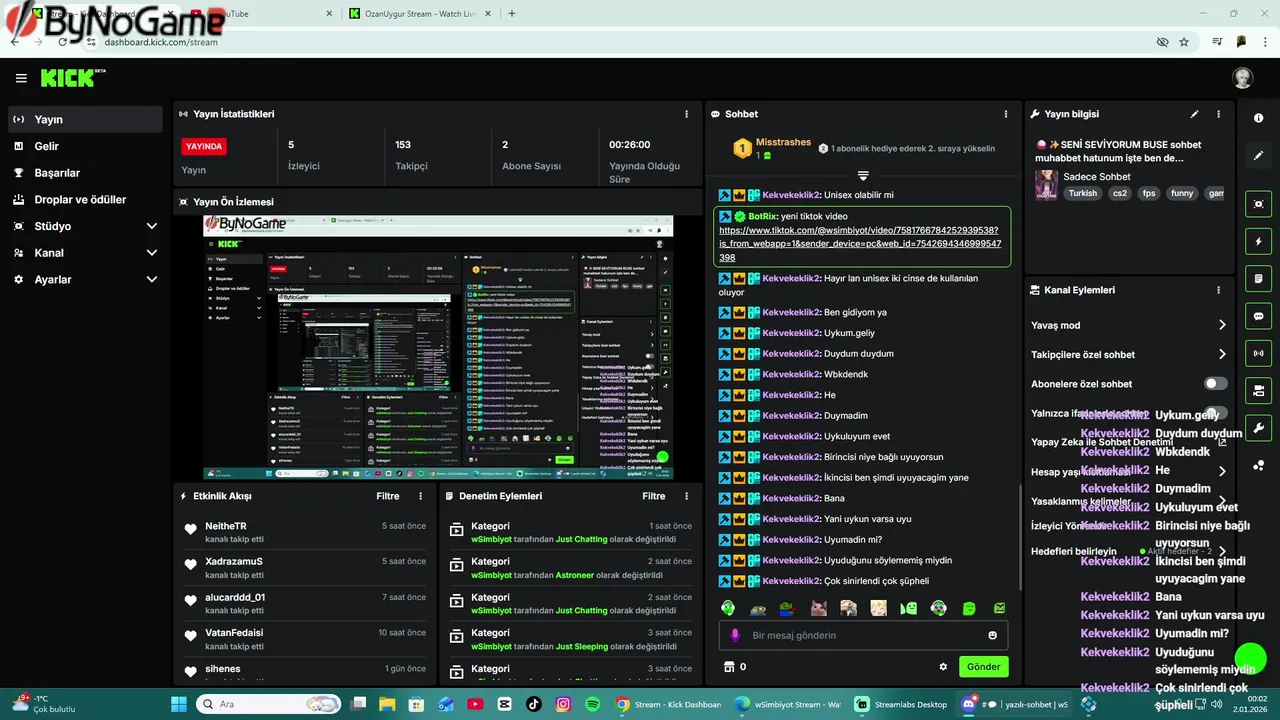Screen dimensions: 1280x720
Task: Click the stream preview thumbnail
Action: click(438, 347)
